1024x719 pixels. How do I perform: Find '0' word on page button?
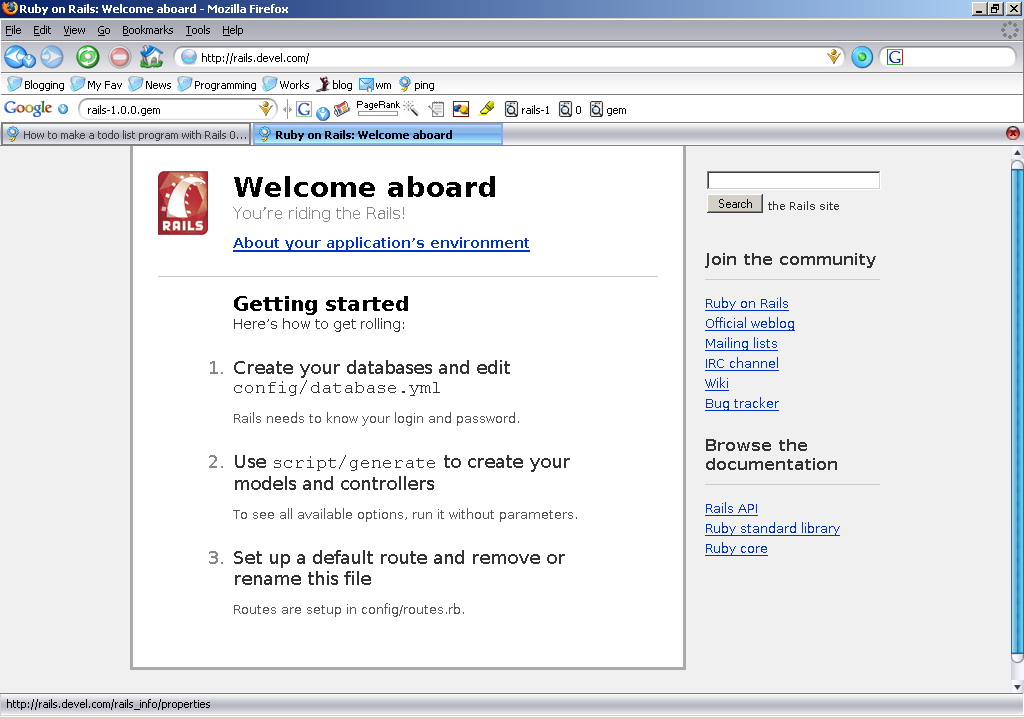click(x=570, y=110)
